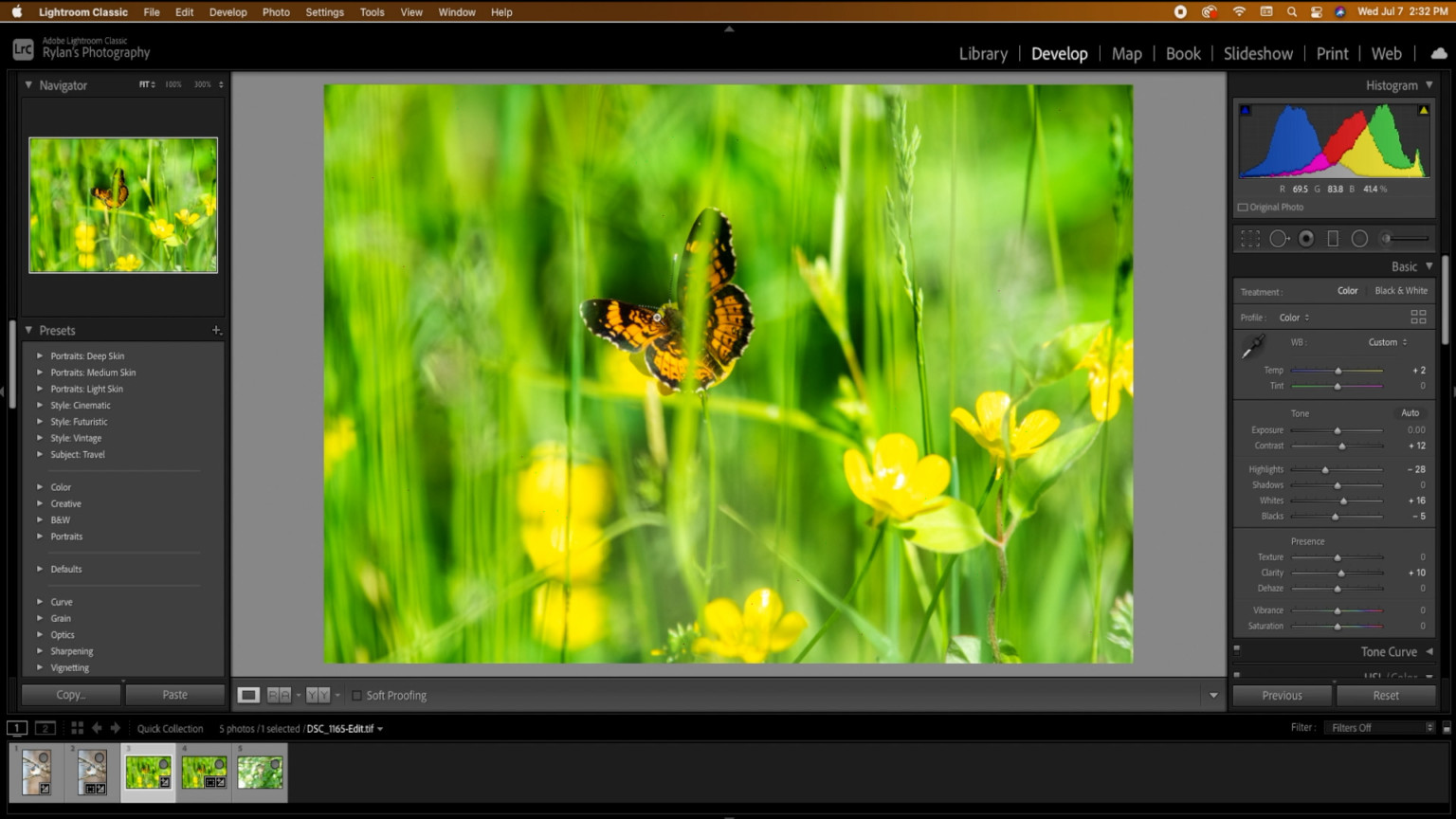Click the Auto tone button
The height and width of the screenshot is (819, 1456).
1410,413
